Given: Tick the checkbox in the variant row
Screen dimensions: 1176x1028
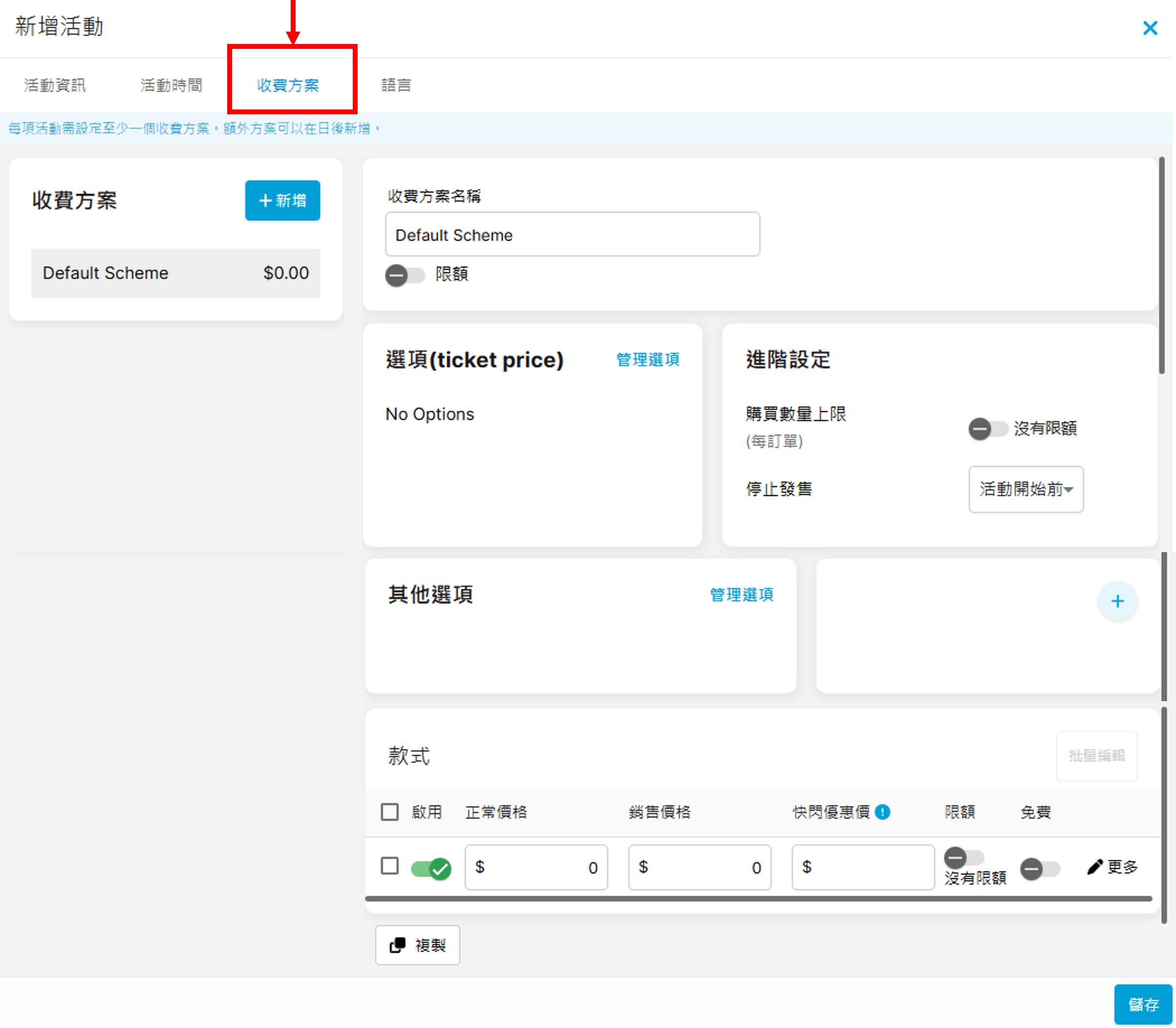Looking at the screenshot, I should tap(389, 866).
